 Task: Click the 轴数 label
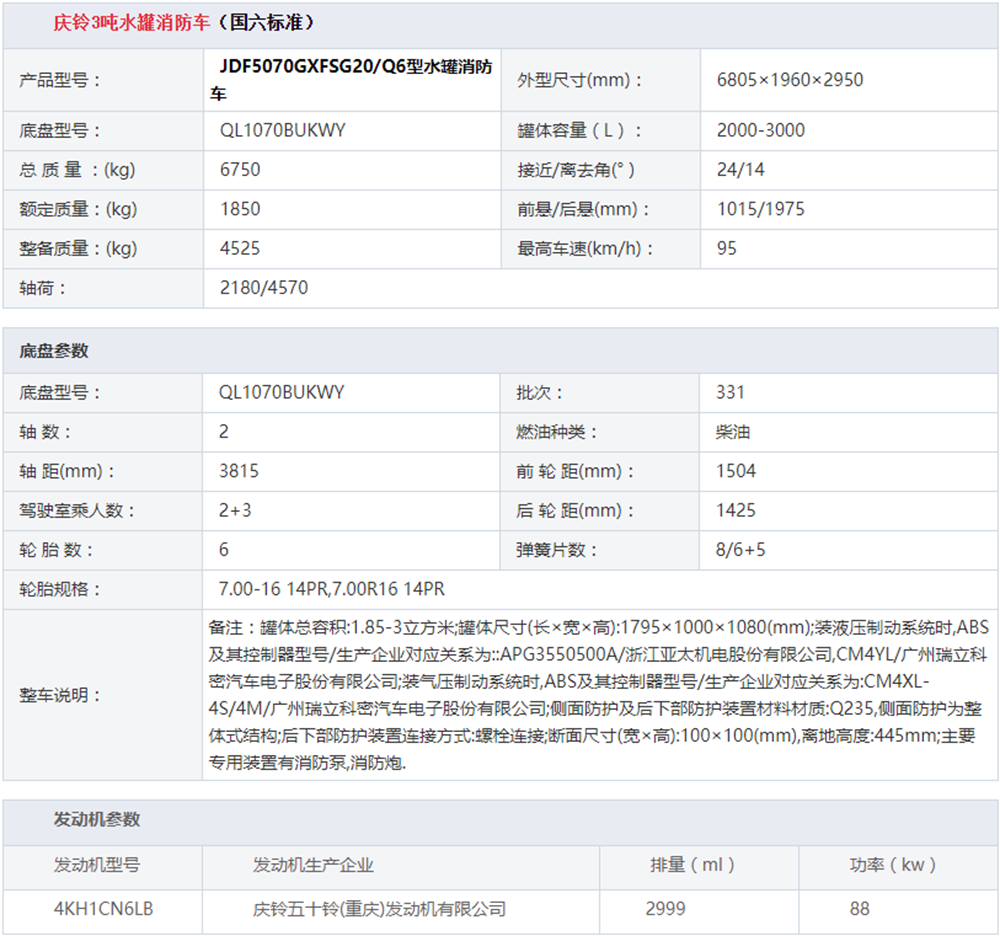pos(45,432)
